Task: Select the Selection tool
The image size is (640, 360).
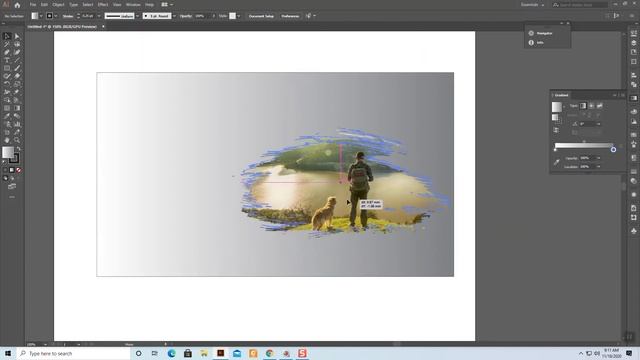Action: click(x=7, y=36)
